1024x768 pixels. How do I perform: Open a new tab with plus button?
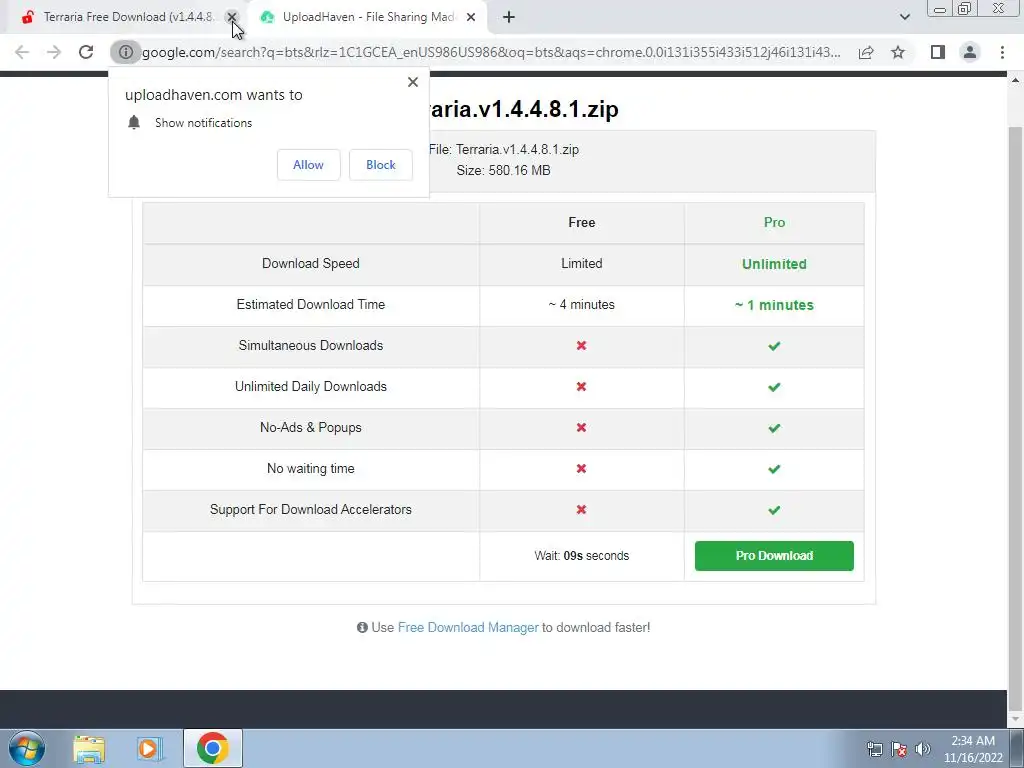[509, 18]
